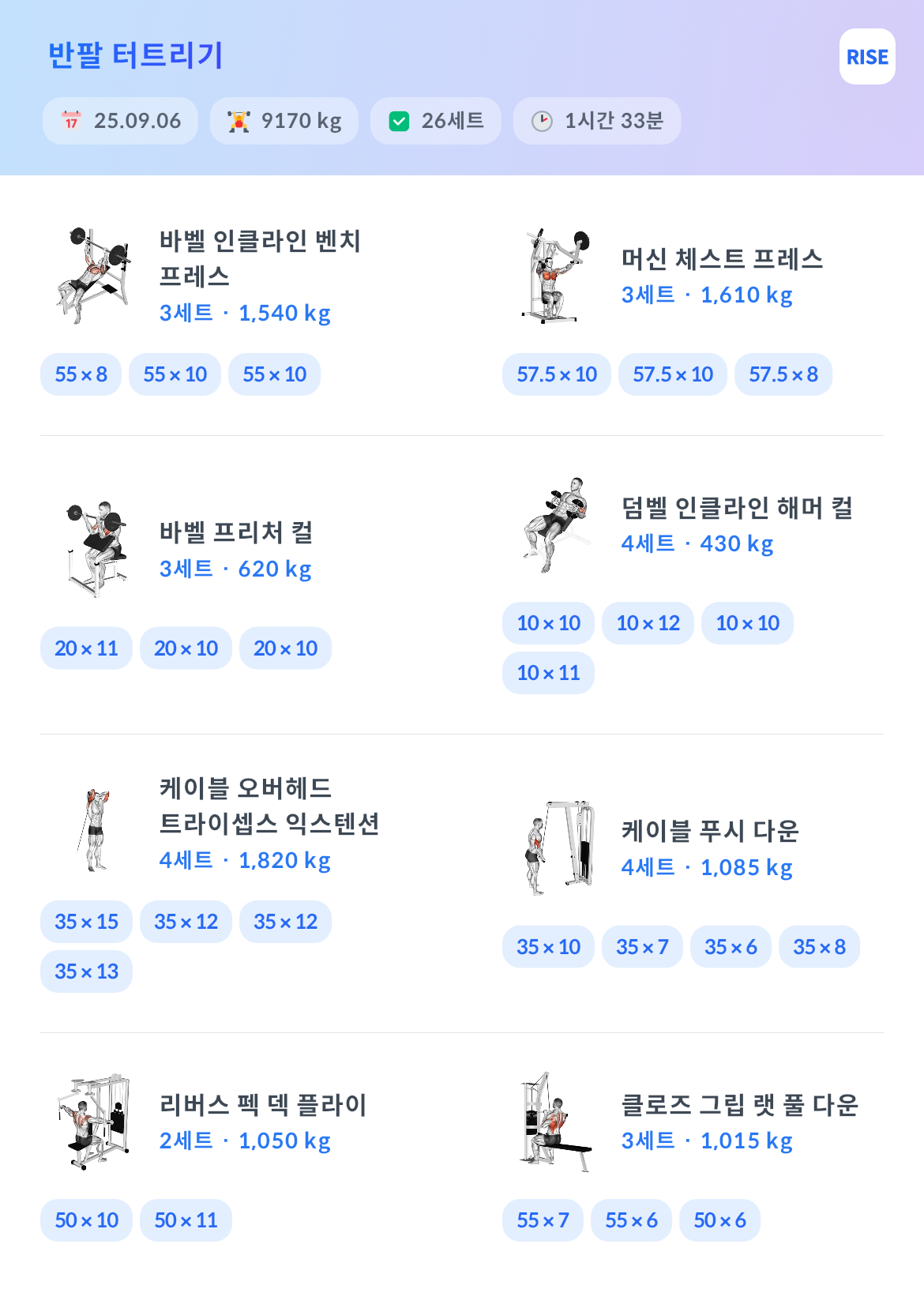Open the 케이블 오버헤드 트라이셉스 익스텐션 title
The width and height of the screenshot is (924, 1289).
coord(269,806)
